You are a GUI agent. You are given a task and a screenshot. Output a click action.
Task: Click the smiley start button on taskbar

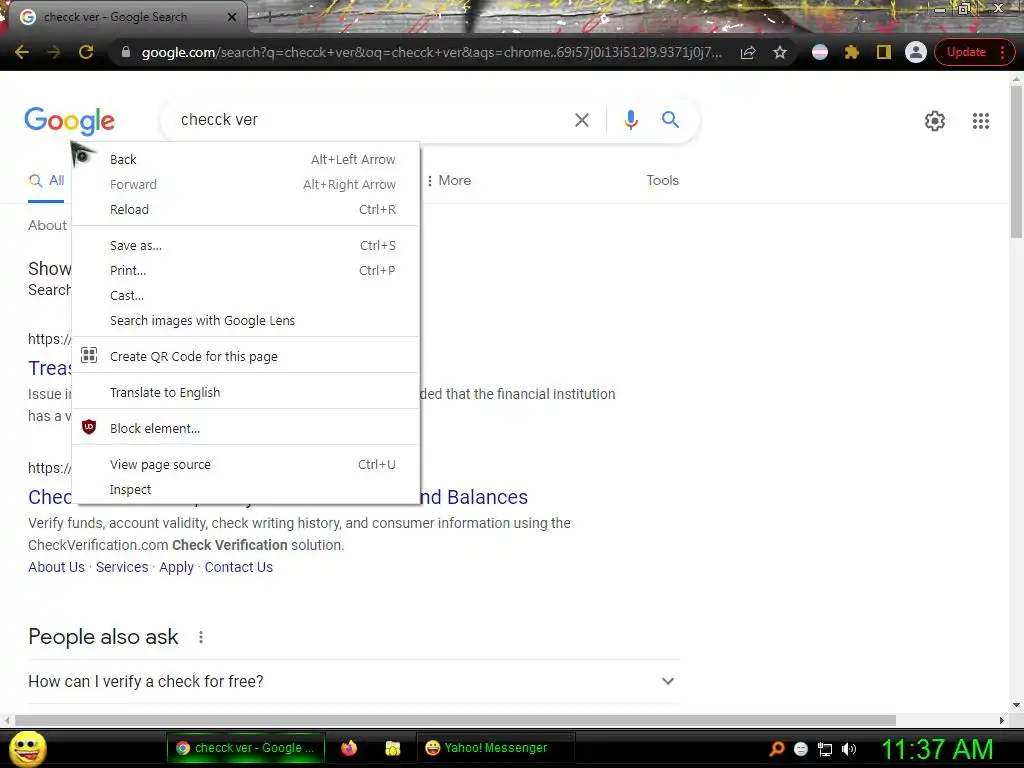[27, 748]
